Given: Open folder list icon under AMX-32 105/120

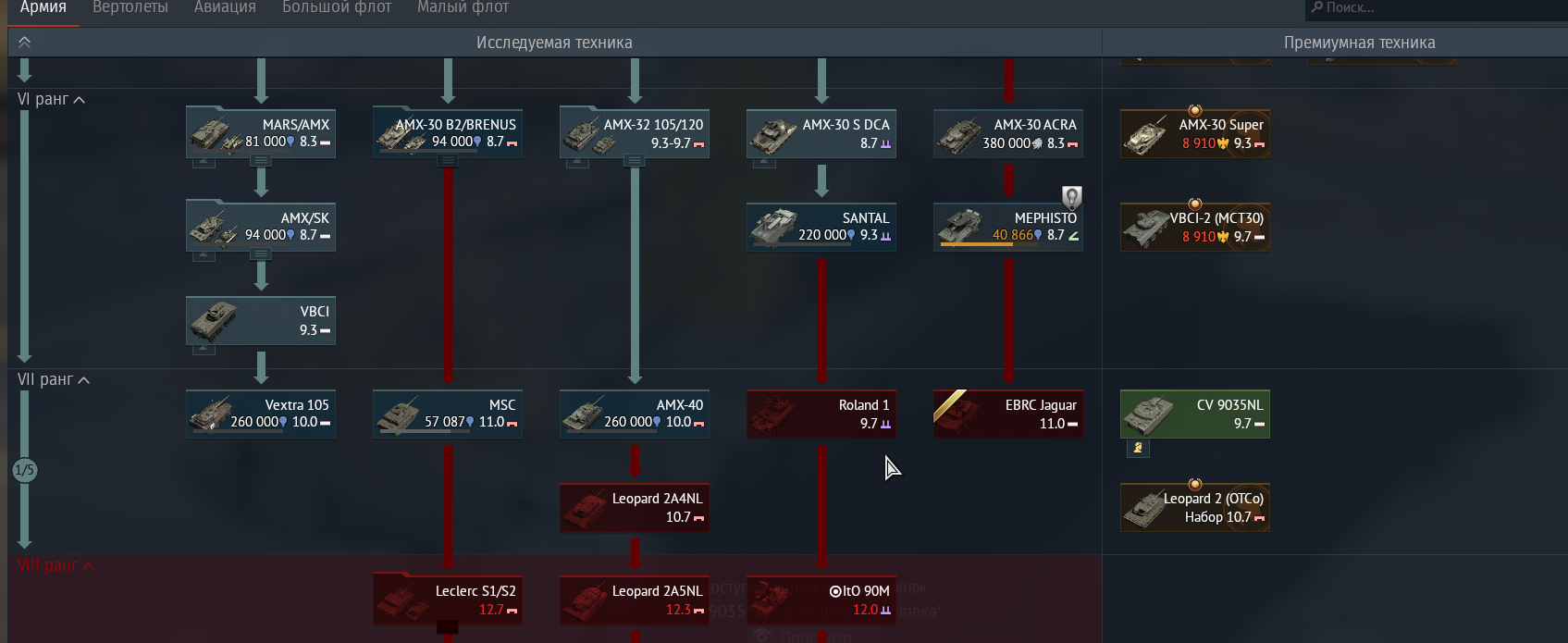Looking at the screenshot, I should point(635,161).
